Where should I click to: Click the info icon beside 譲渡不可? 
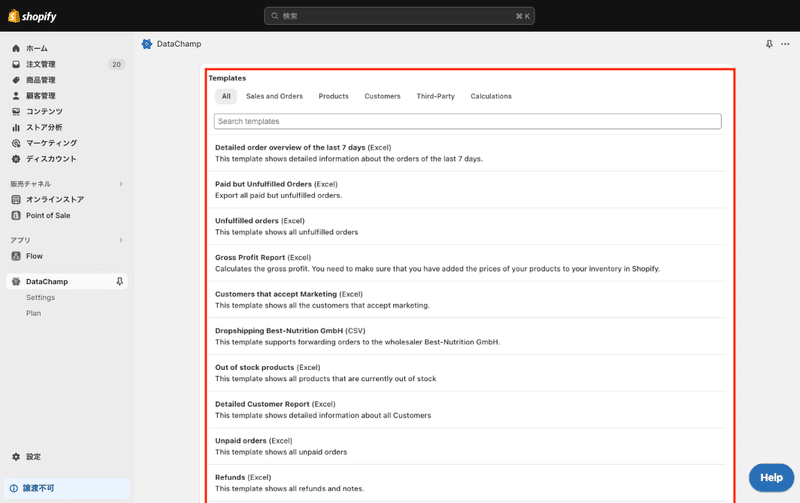(x=14, y=489)
